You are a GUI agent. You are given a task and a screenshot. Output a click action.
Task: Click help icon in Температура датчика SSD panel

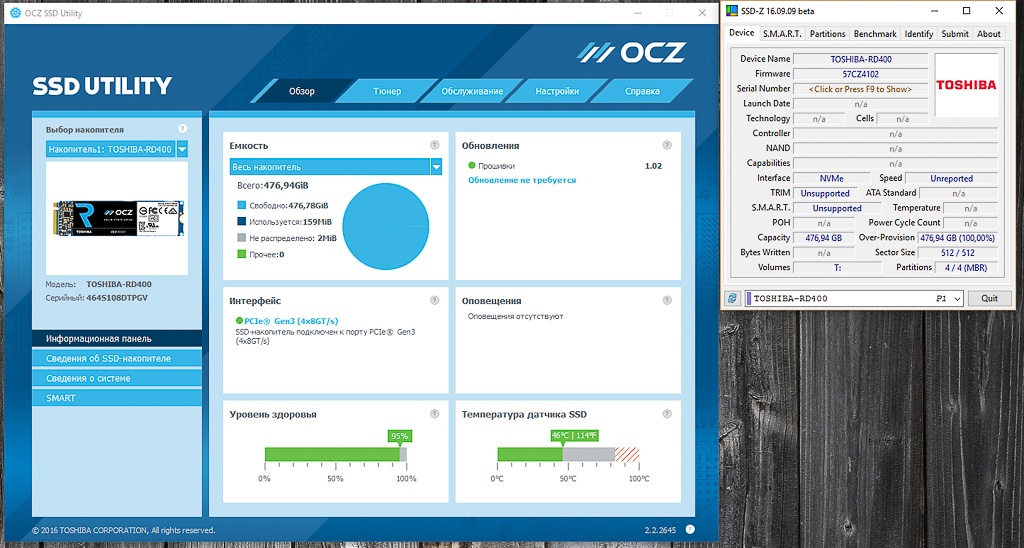click(667, 414)
